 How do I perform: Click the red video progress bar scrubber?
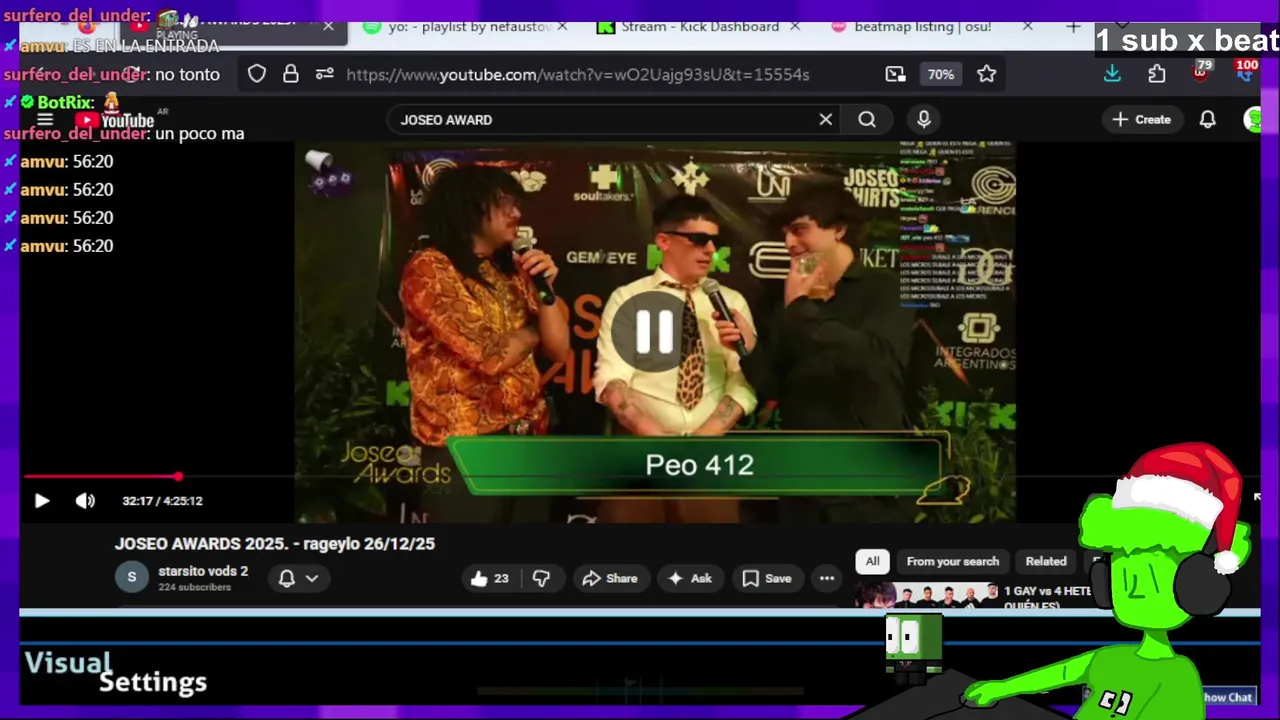click(178, 477)
